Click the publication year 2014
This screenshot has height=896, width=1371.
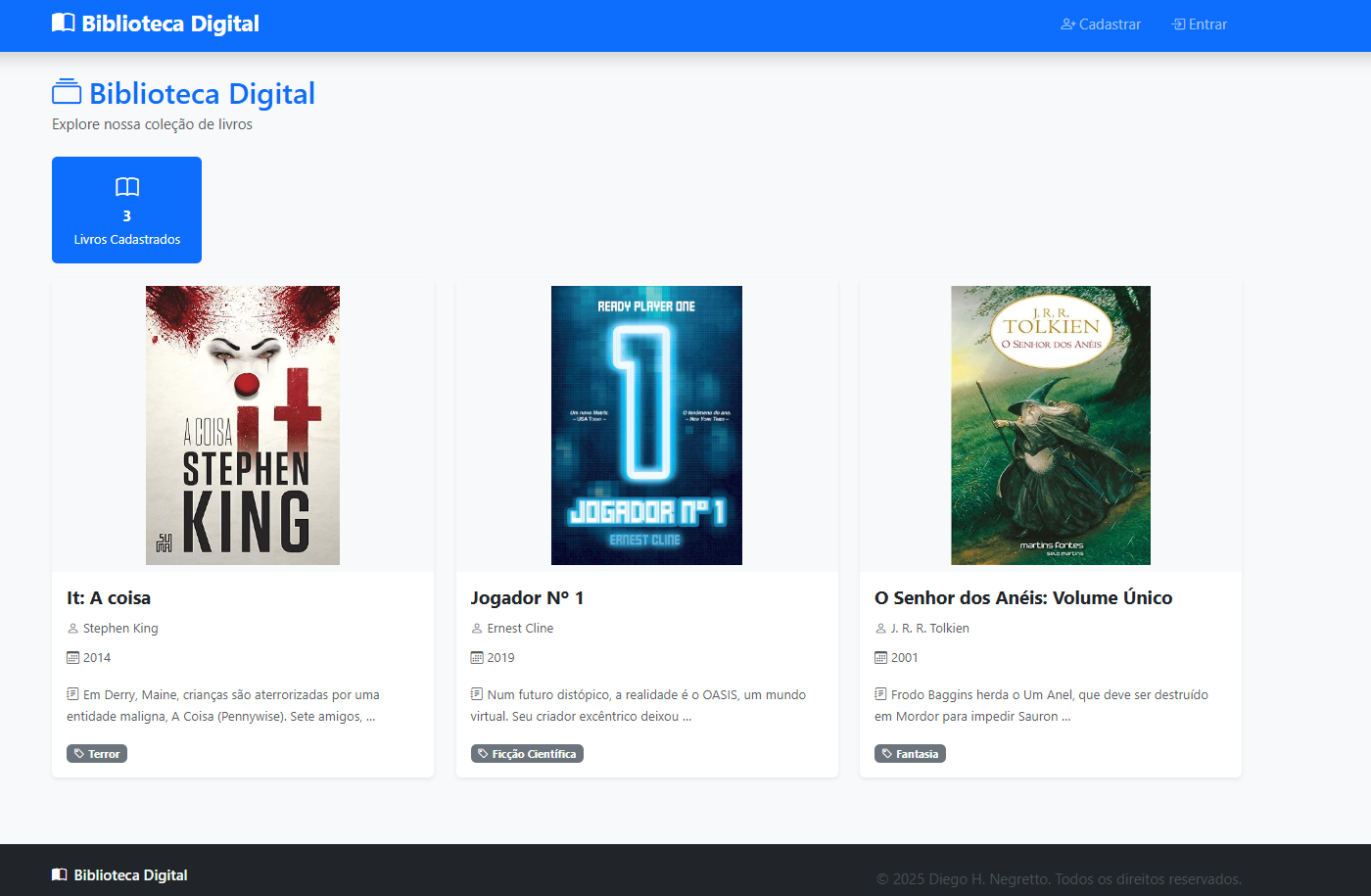[x=97, y=658]
